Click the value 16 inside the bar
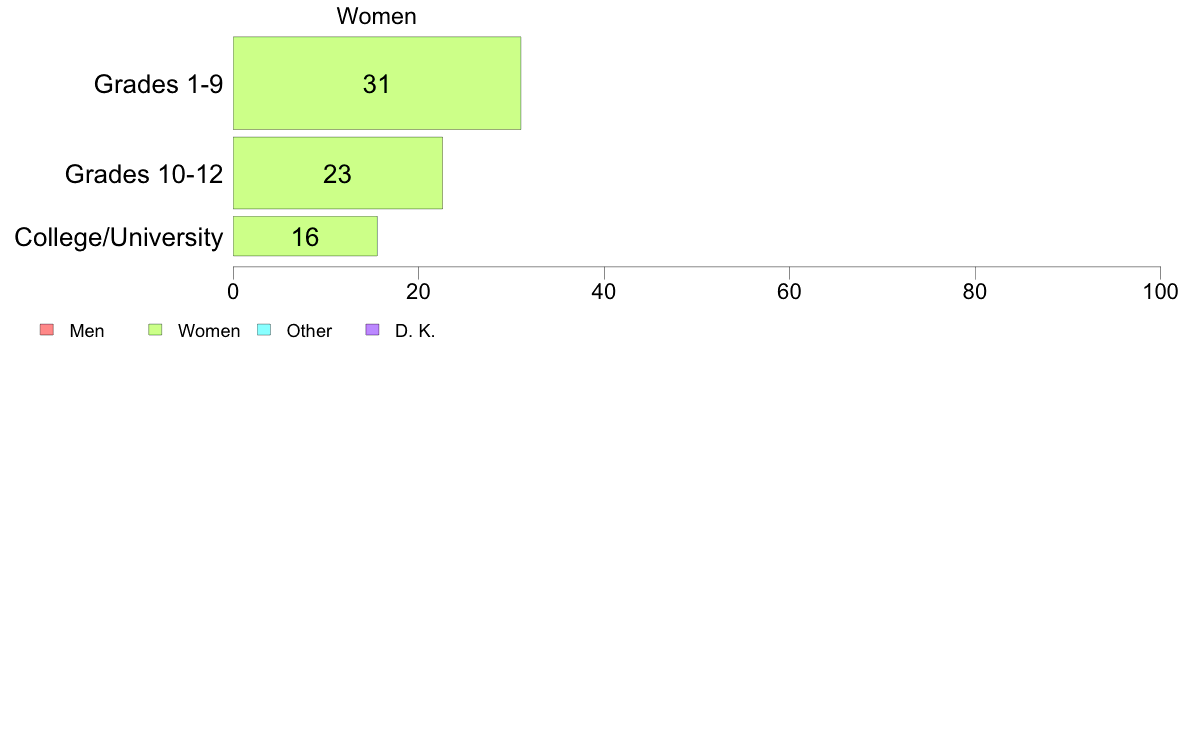The width and height of the screenshot is (1188, 736). click(305, 237)
